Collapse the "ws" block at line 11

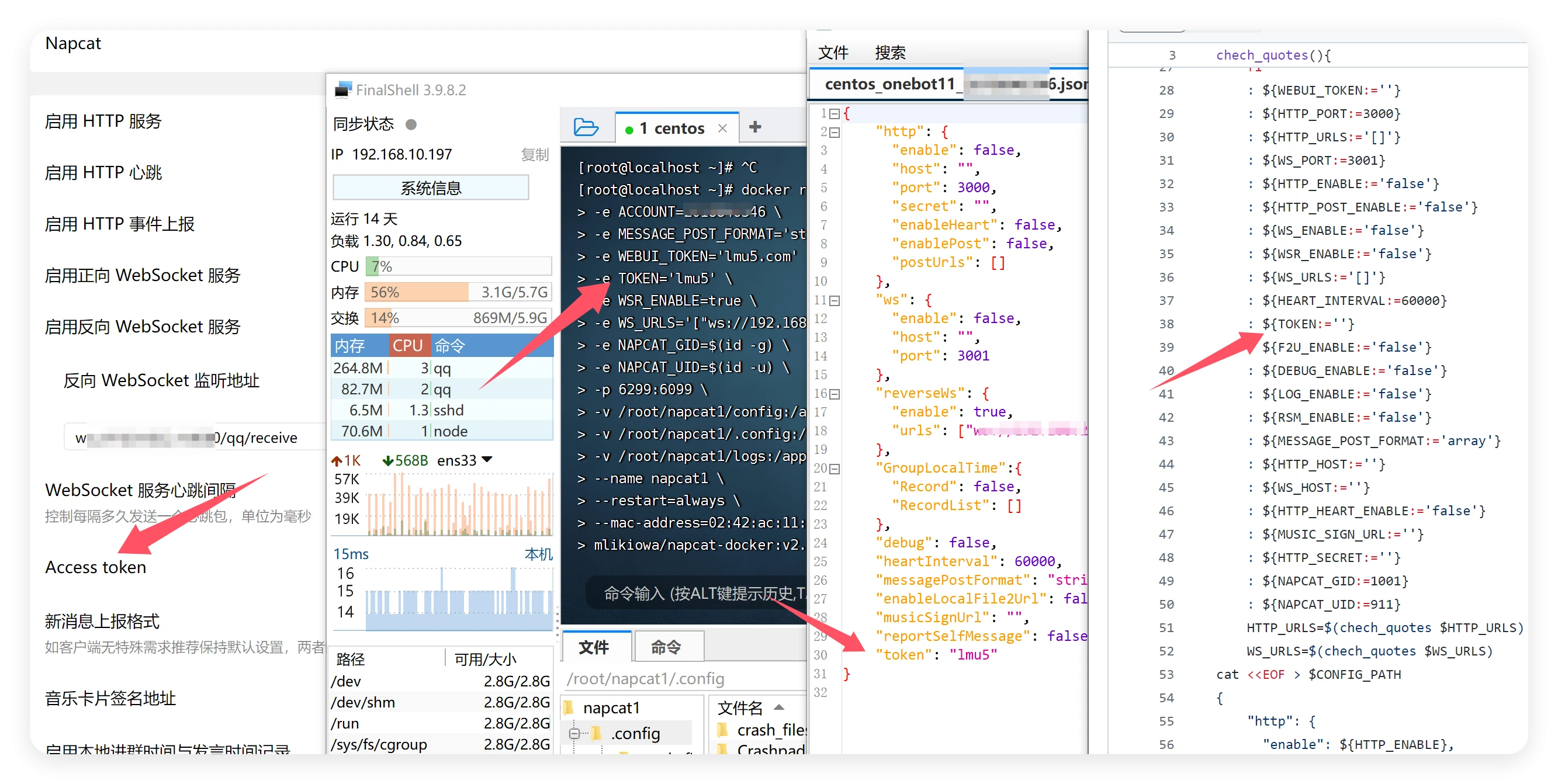834,300
